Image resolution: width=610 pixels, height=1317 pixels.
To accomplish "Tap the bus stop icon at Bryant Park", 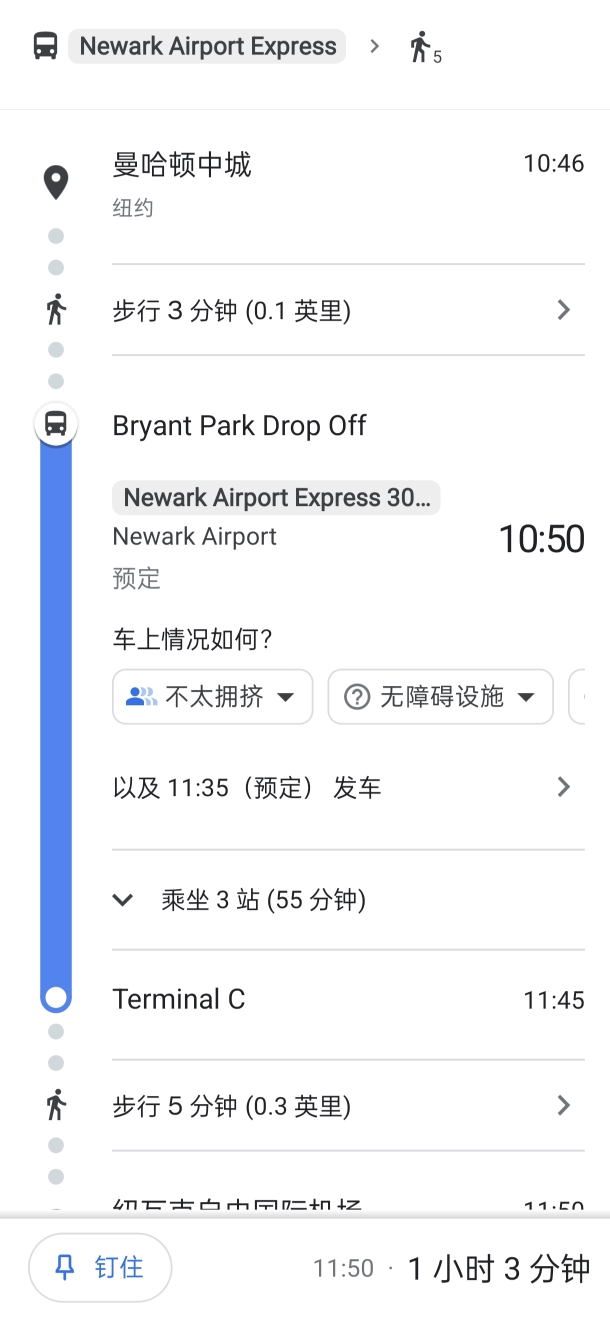I will pyautogui.click(x=56, y=424).
